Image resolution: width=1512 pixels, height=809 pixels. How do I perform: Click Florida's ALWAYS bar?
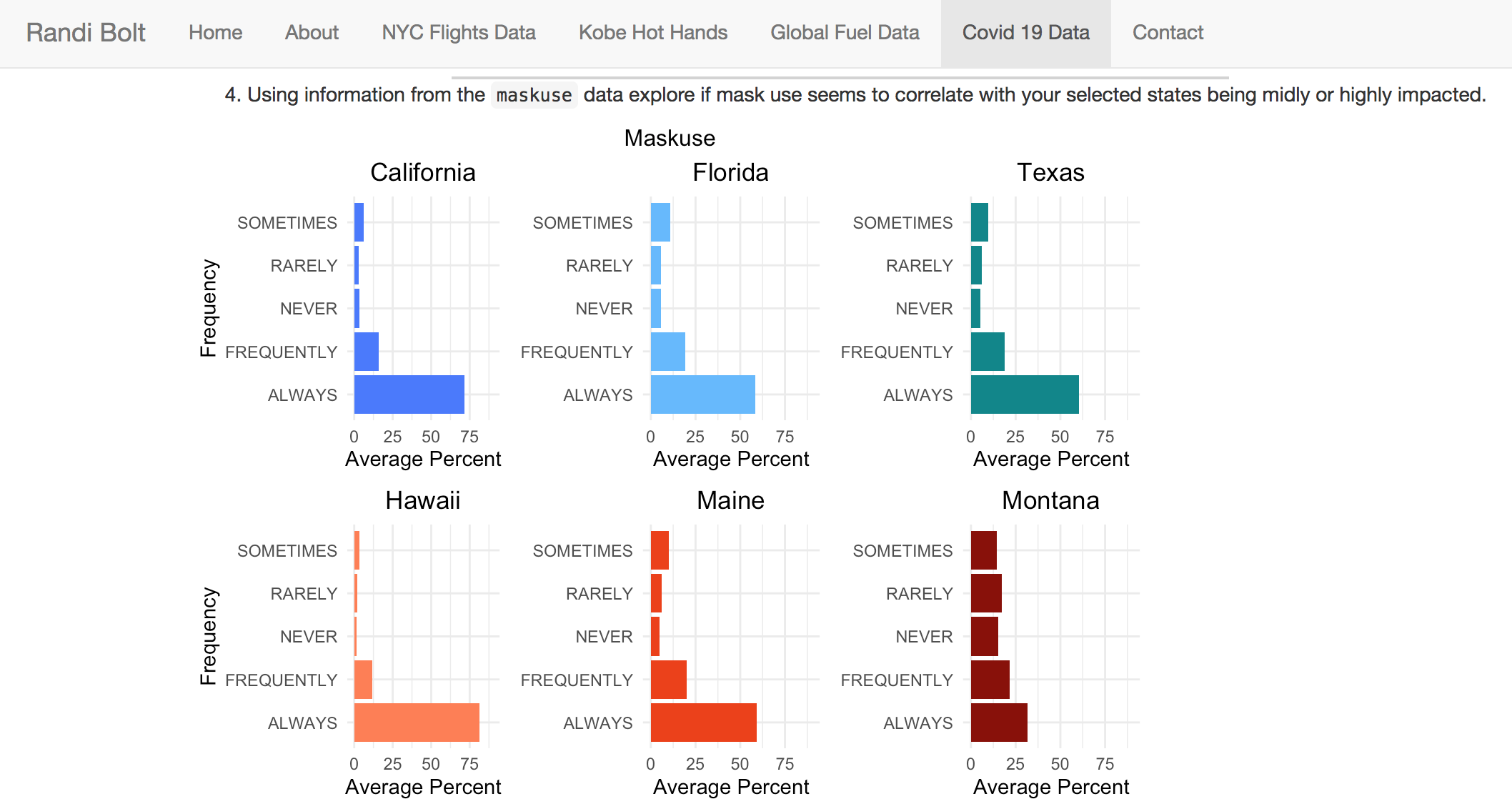pyautogui.click(x=702, y=394)
